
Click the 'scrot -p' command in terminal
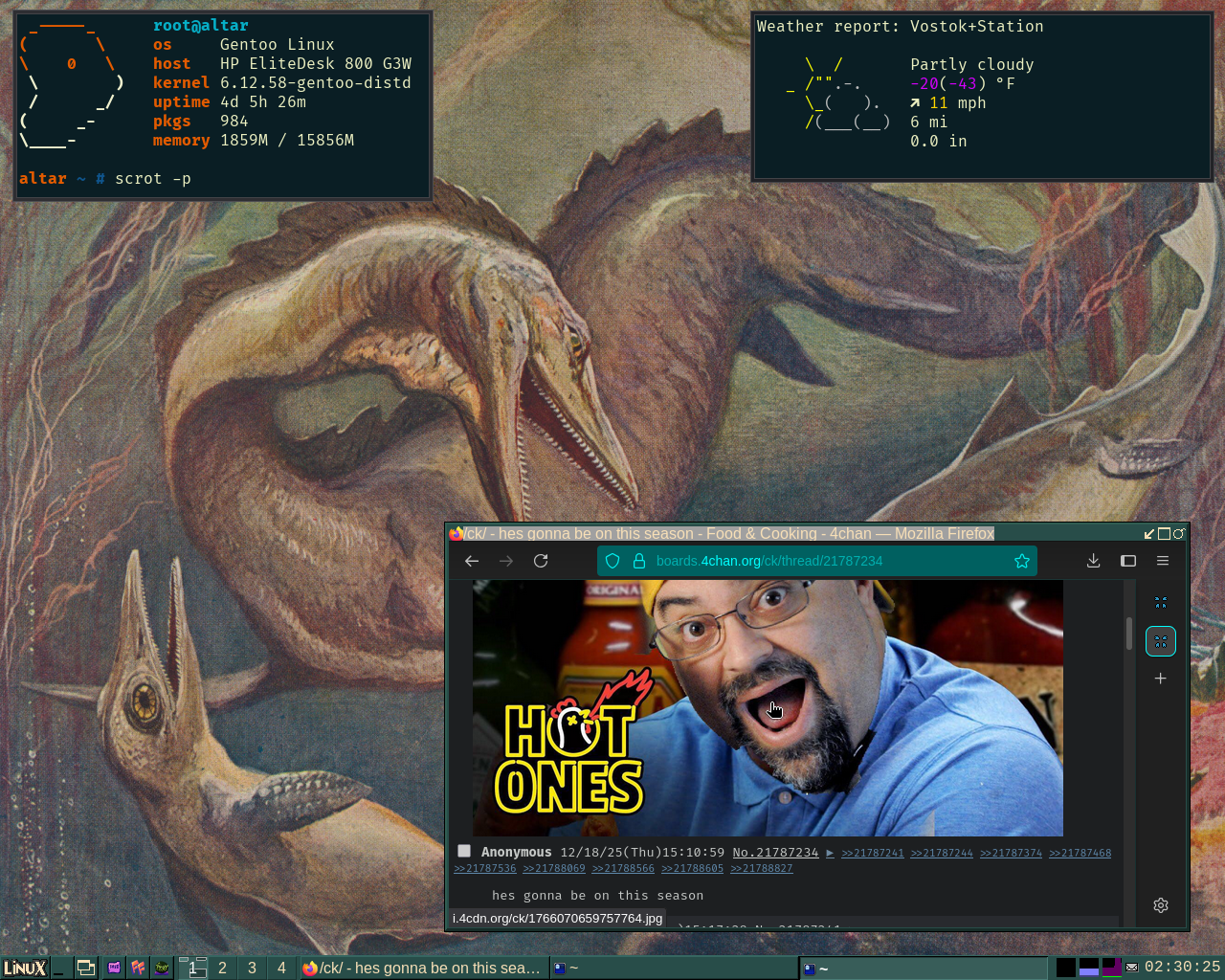[153, 178]
